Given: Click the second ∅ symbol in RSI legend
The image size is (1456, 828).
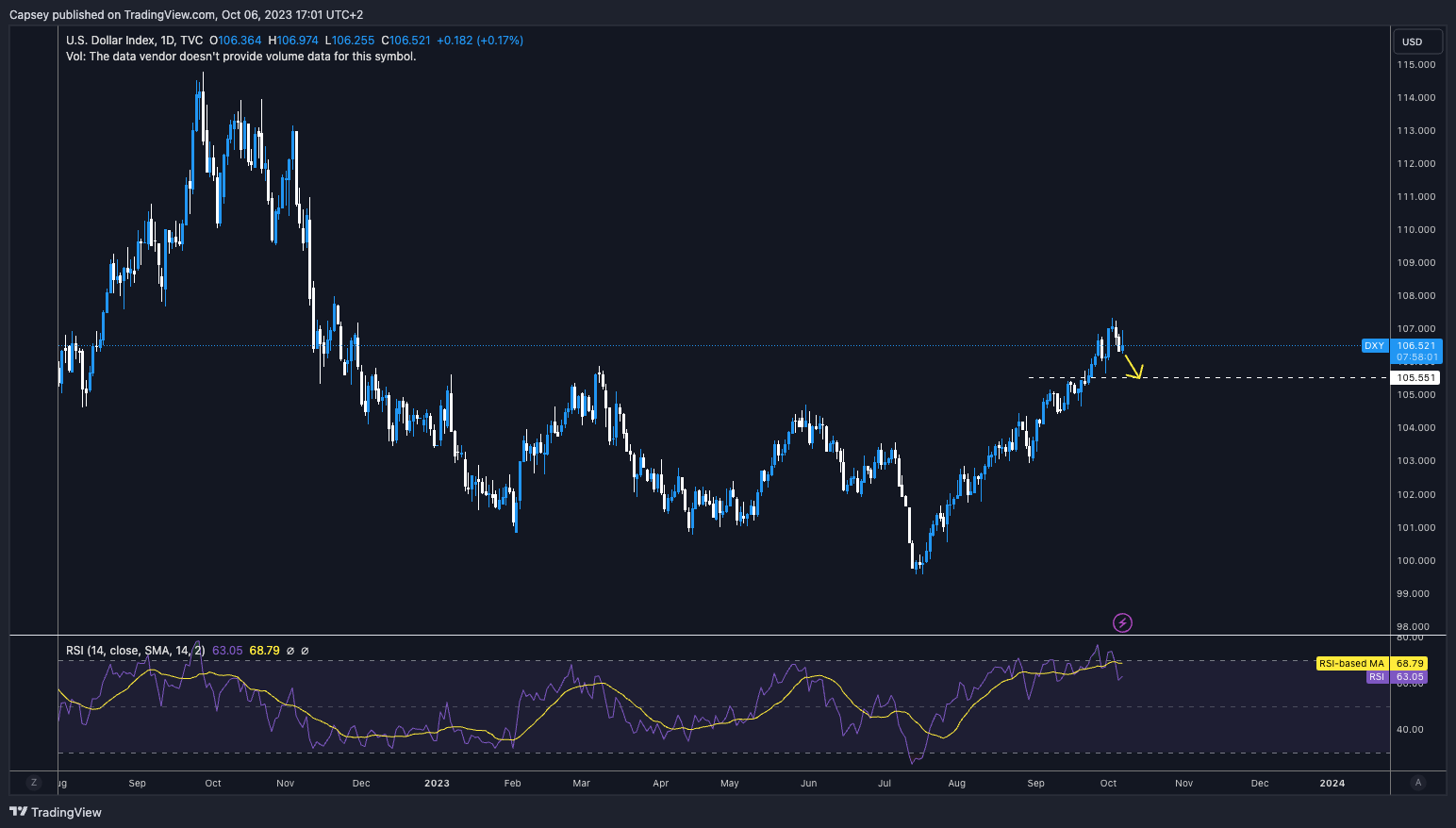Looking at the screenshot, I should [305, 651].
